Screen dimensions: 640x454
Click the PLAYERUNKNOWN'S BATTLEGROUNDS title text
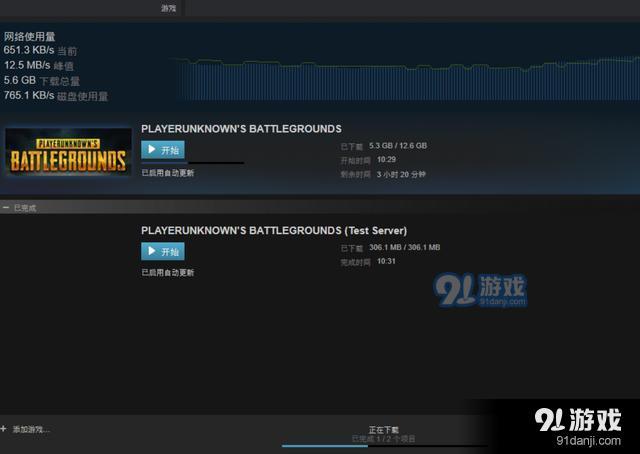coord(241,129)
